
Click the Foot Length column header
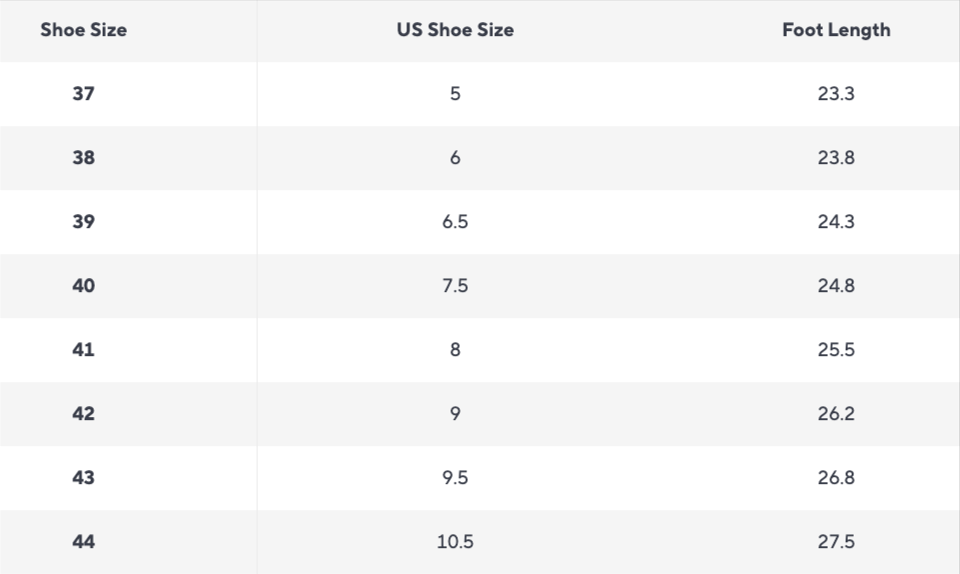coord(836,30)
